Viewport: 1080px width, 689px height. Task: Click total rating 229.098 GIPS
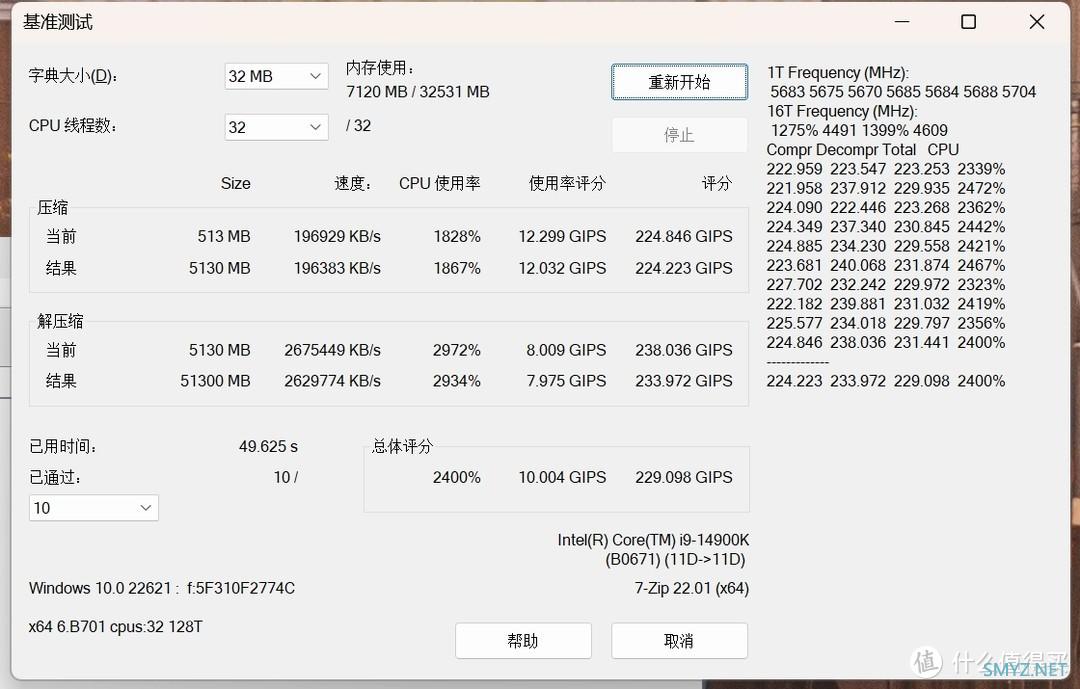click(684, 477)
